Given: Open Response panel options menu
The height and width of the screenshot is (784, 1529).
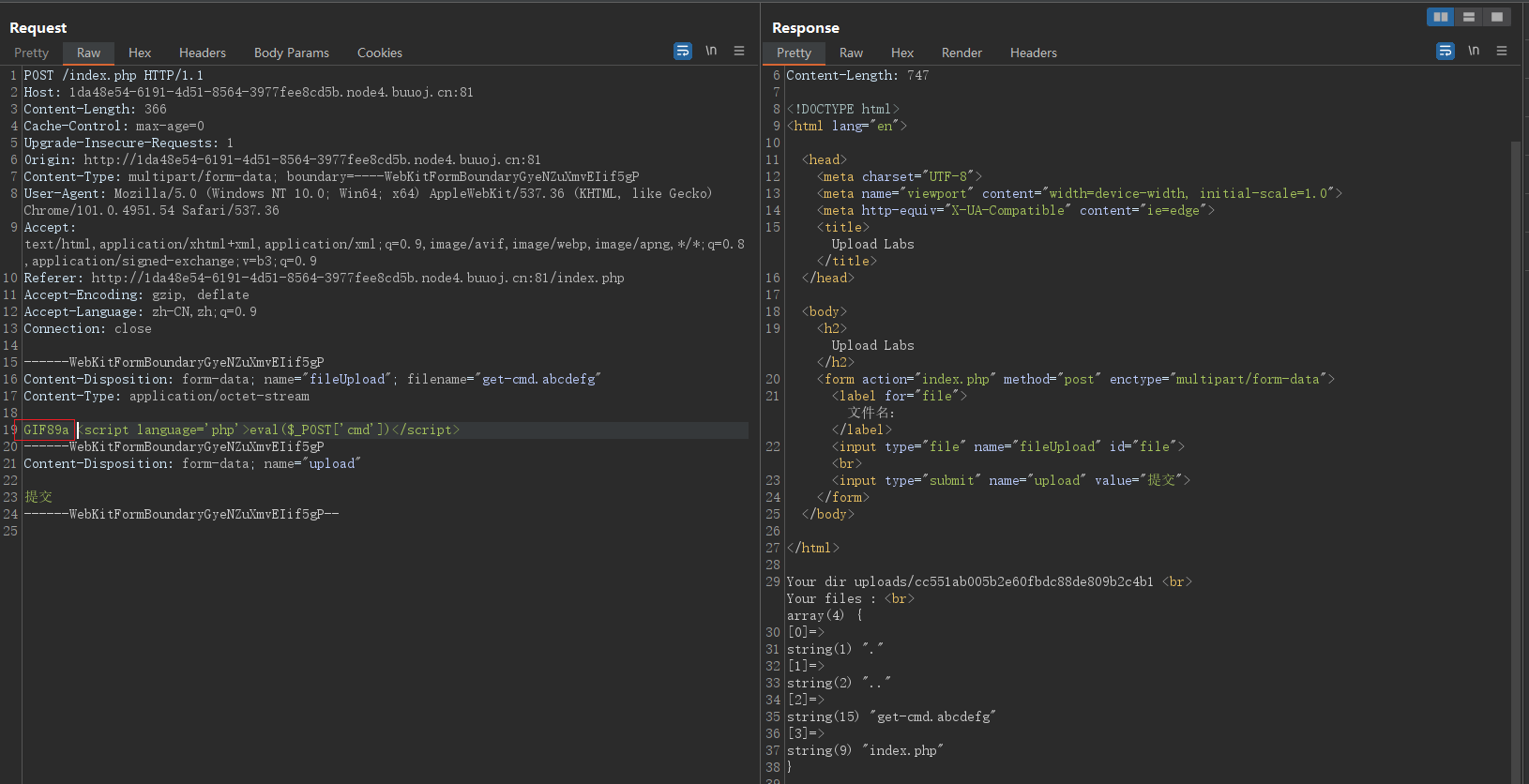Looking at the screenshot, I should coord(1502,51).
